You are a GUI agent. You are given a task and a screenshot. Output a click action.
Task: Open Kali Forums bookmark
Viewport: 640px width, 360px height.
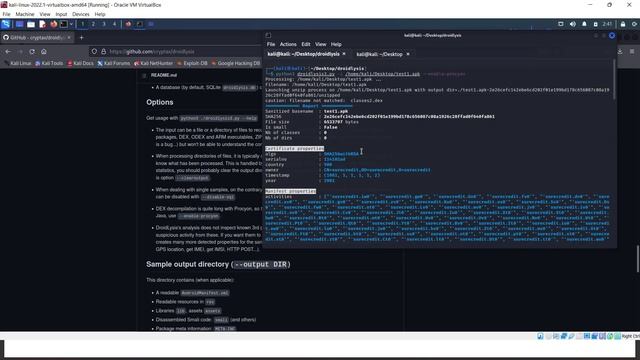(113, 63)
